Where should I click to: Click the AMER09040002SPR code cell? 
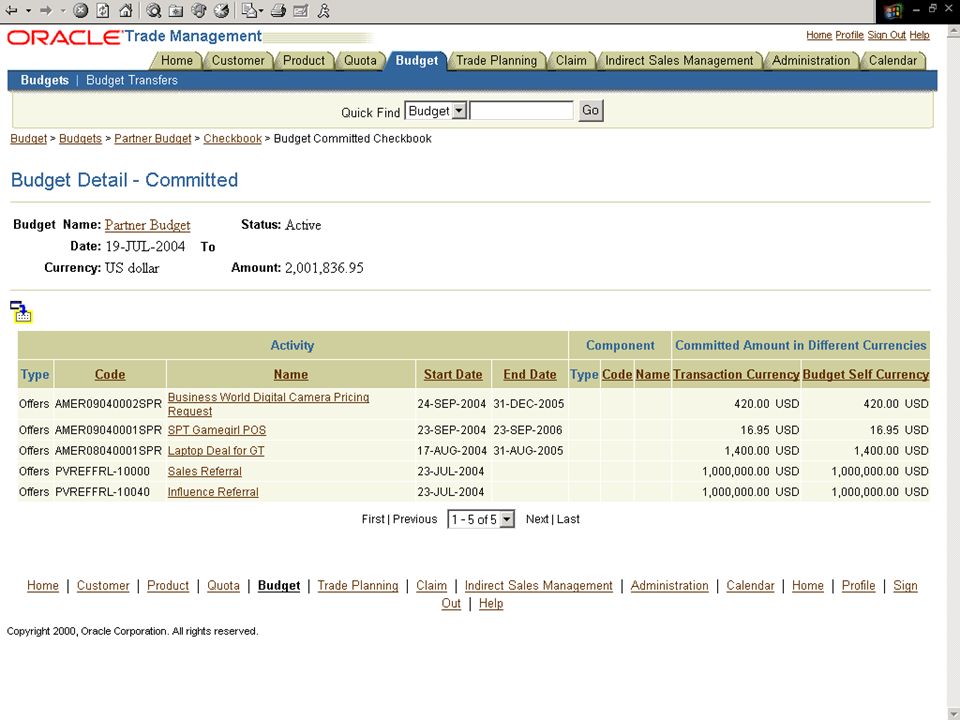[108, 404]
